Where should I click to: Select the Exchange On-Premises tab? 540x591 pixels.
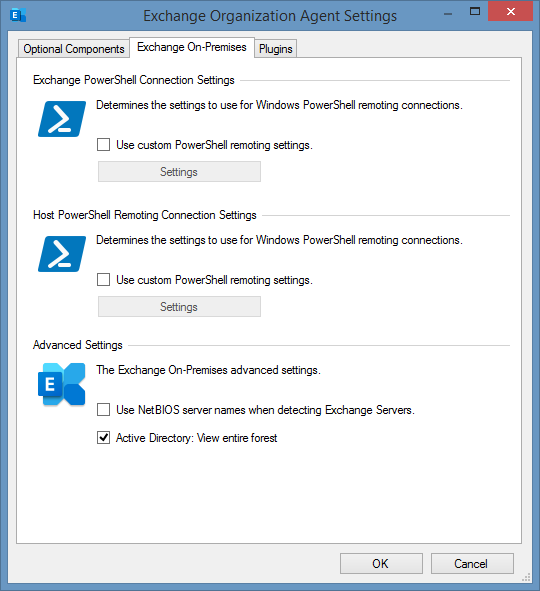(x=192, y=47)
